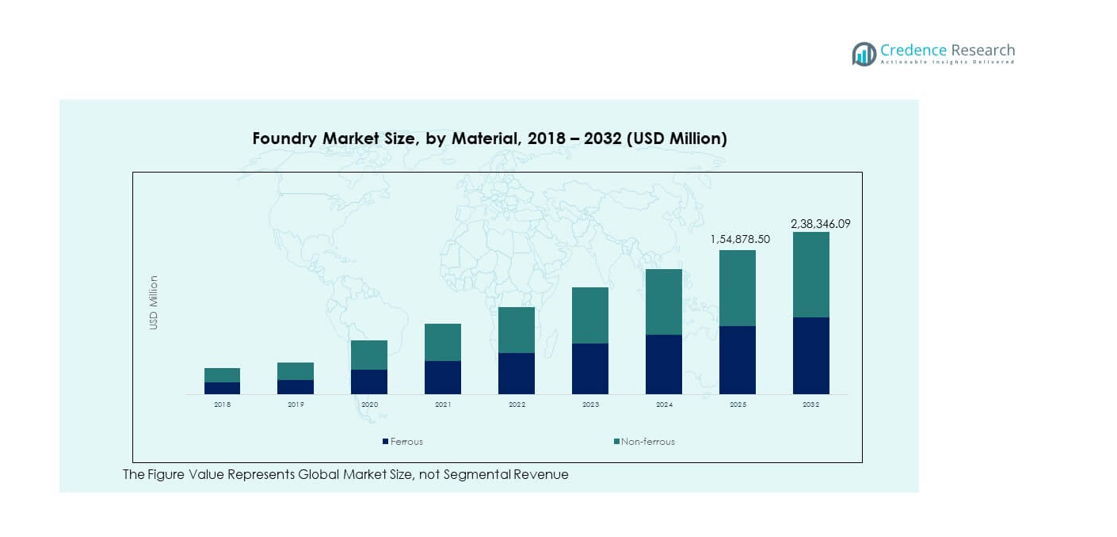The image size is (1117, 537).
Task: Select the Non-ferrous segment of the 2021 bar
Action: point(442,342)
